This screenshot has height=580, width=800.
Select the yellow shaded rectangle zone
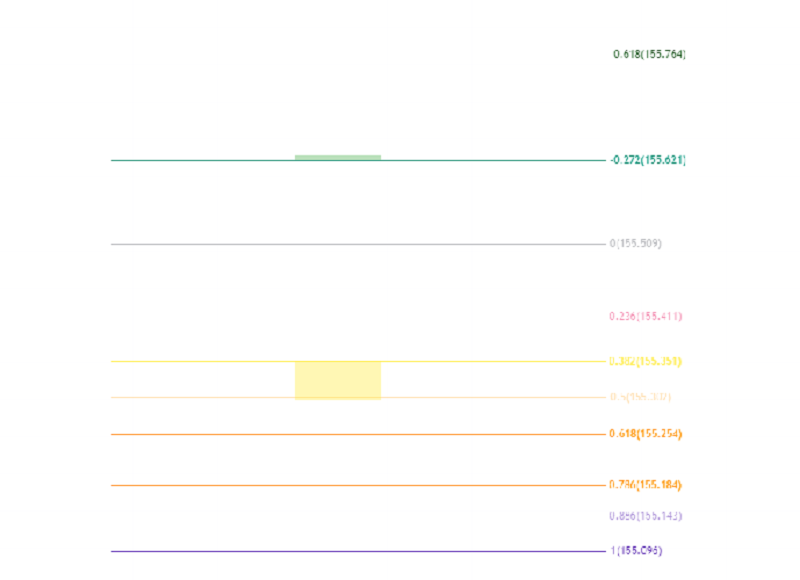pos(338,380)
